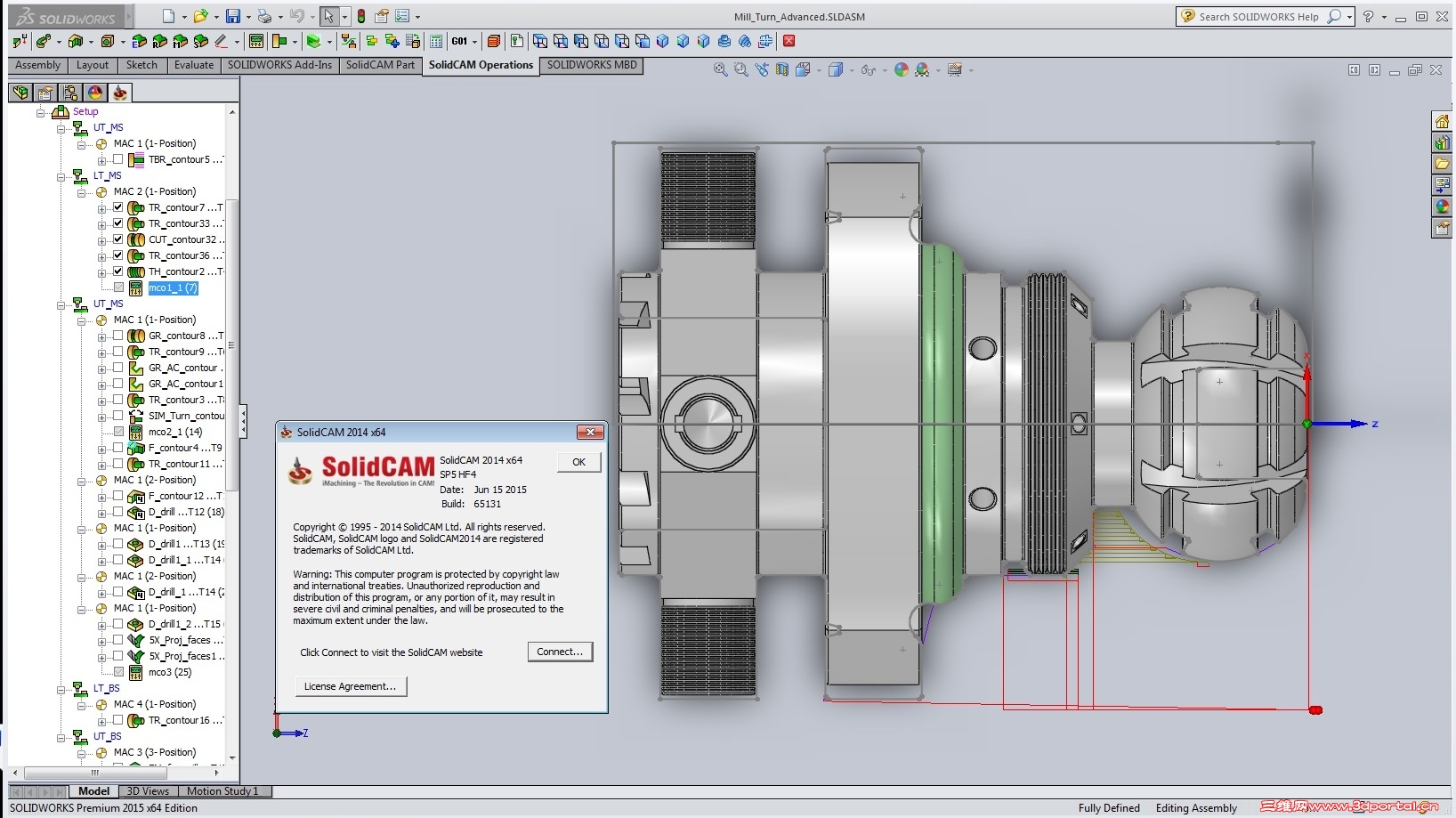Click the Zoom to Area icon
The width and height of the screenshot is (1456, 818).
[740, 69]
